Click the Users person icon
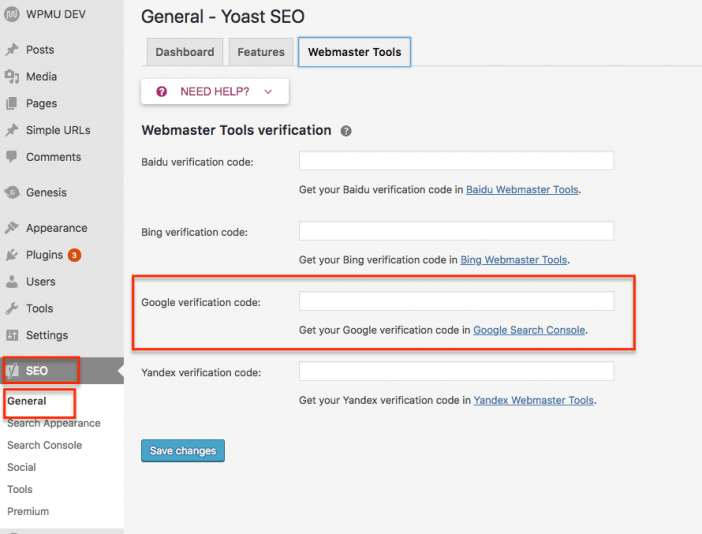This screenshot has height=534, width=702. [12, 282]
